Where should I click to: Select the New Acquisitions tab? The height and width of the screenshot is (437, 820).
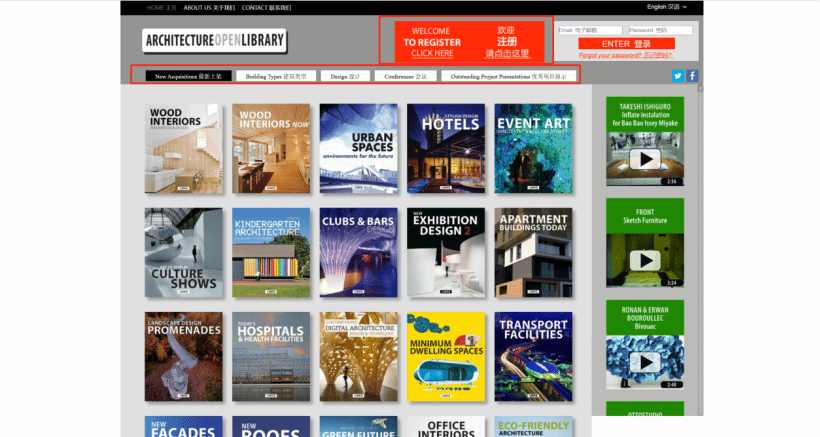click(188, 76)
